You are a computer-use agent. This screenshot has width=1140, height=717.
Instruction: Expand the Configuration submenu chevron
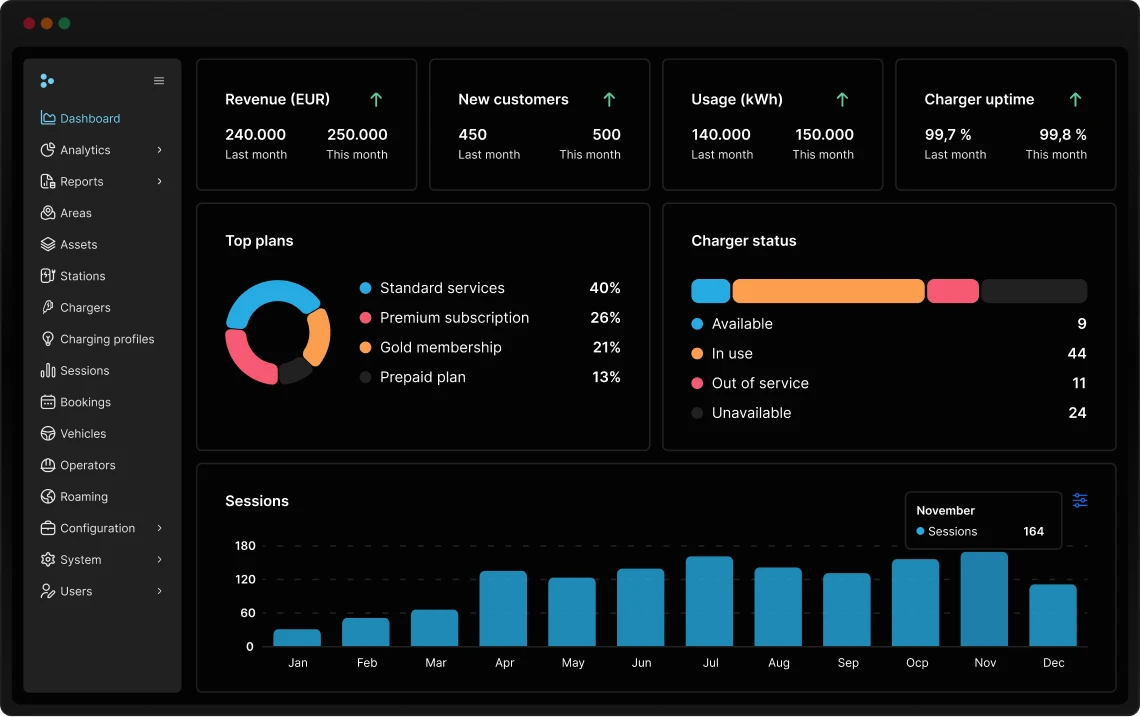point(159,528)
